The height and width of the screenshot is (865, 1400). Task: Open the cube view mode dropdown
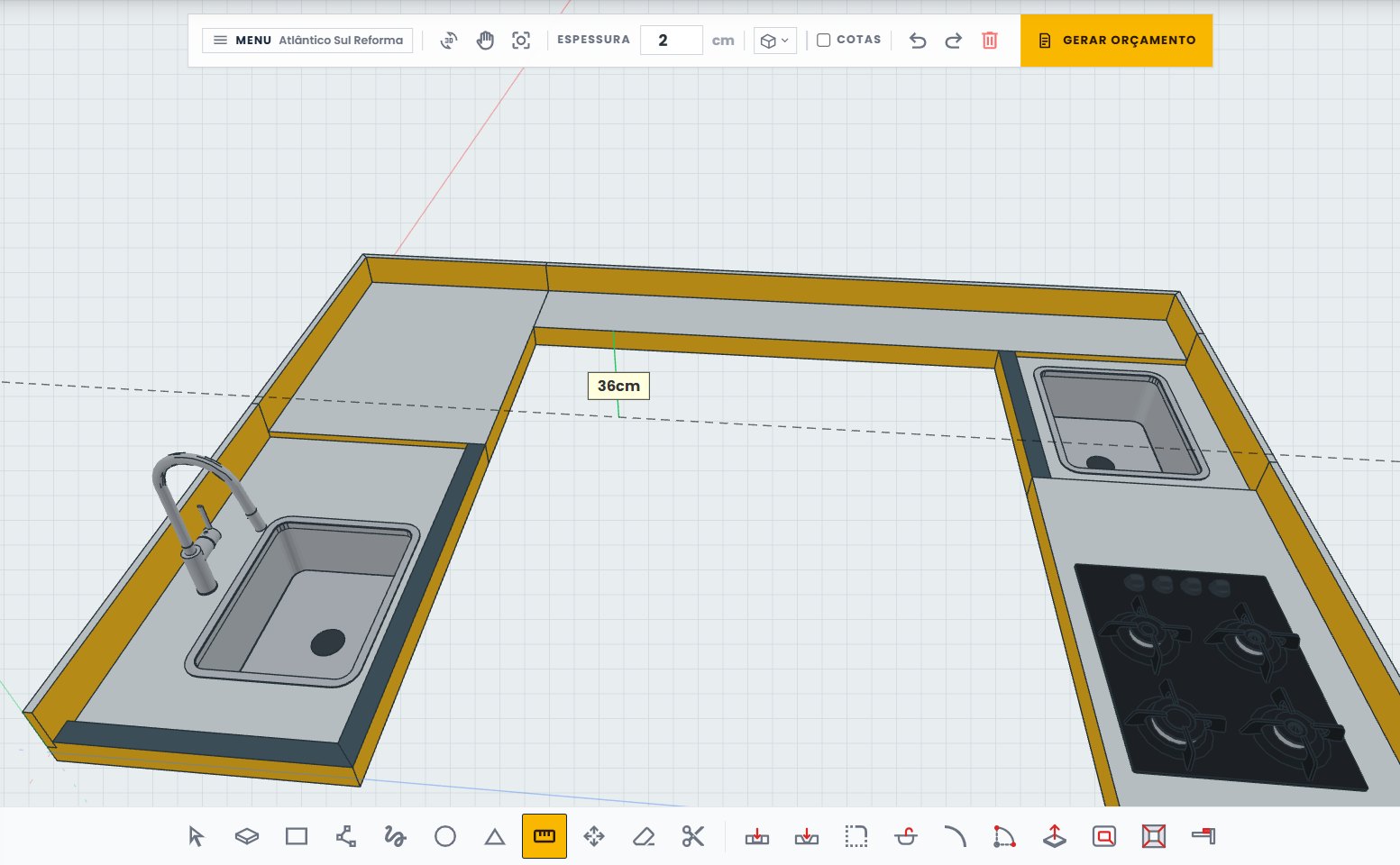click(774, 41)
